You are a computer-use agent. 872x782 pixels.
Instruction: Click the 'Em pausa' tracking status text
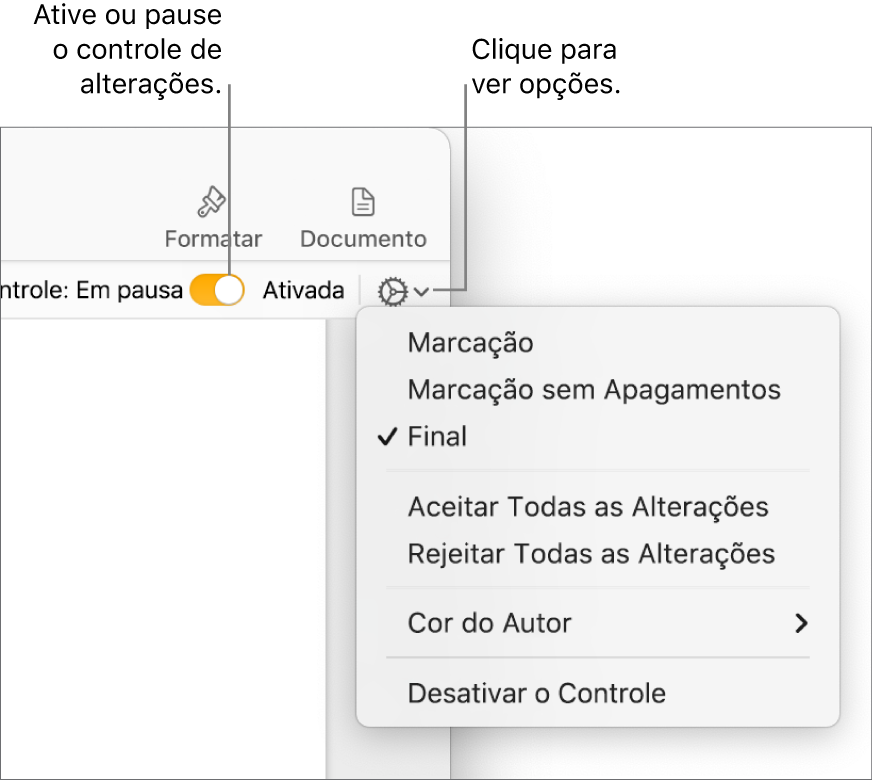pos(129,290)
